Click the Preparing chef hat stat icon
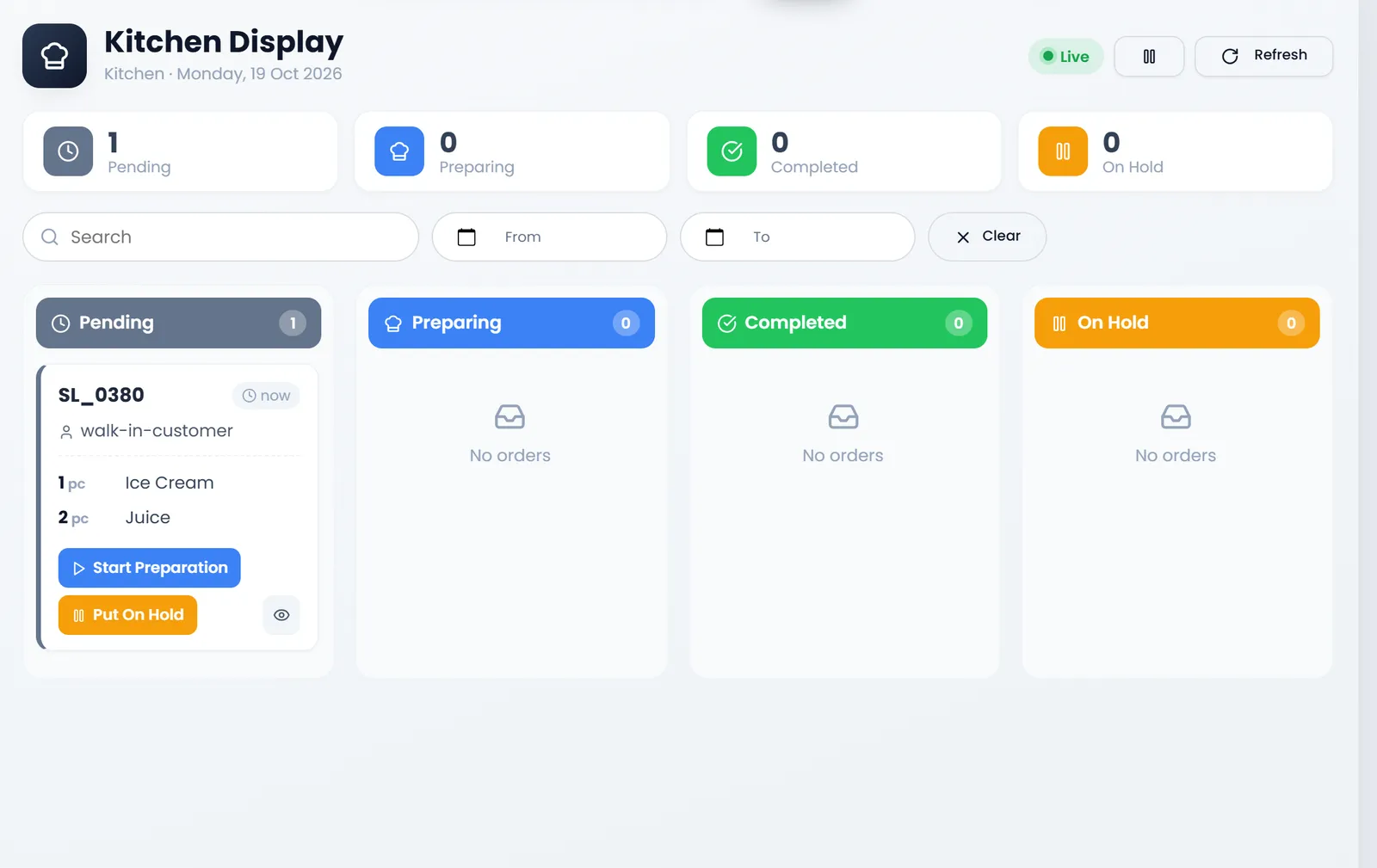 pyautogui.click(x=399, y=151)
